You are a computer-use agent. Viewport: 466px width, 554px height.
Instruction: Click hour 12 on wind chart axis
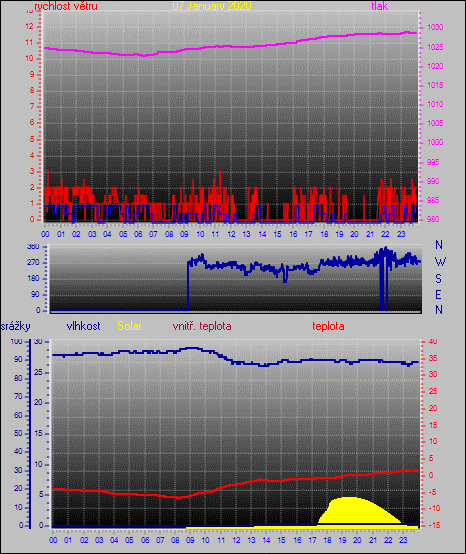click(x=231, y=234)
